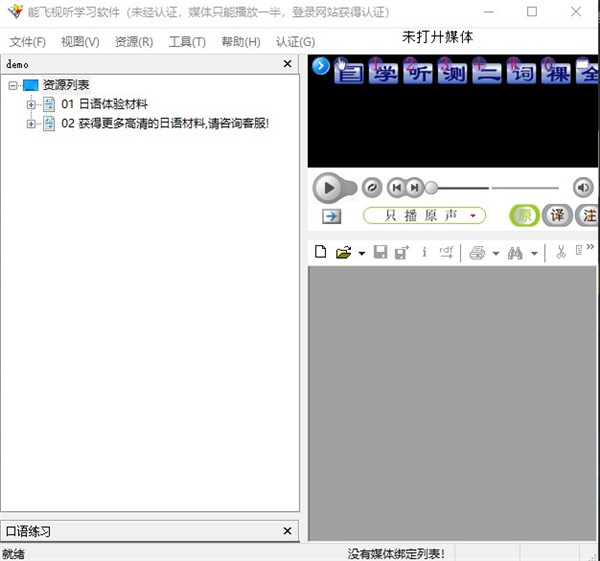The height and width of the screenshot is (561, 600).
Task: Mute the speaker volume icon
Action: pos(582,187)
